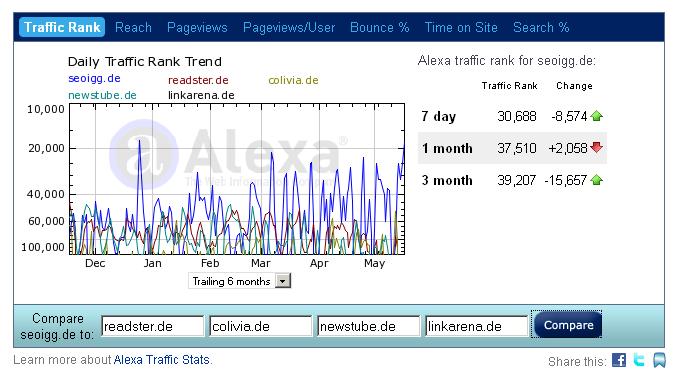The height and width of the screenshot is (381, 681).
Task: Click the 60,000 y-axis label
Action: tap(46, 221)
